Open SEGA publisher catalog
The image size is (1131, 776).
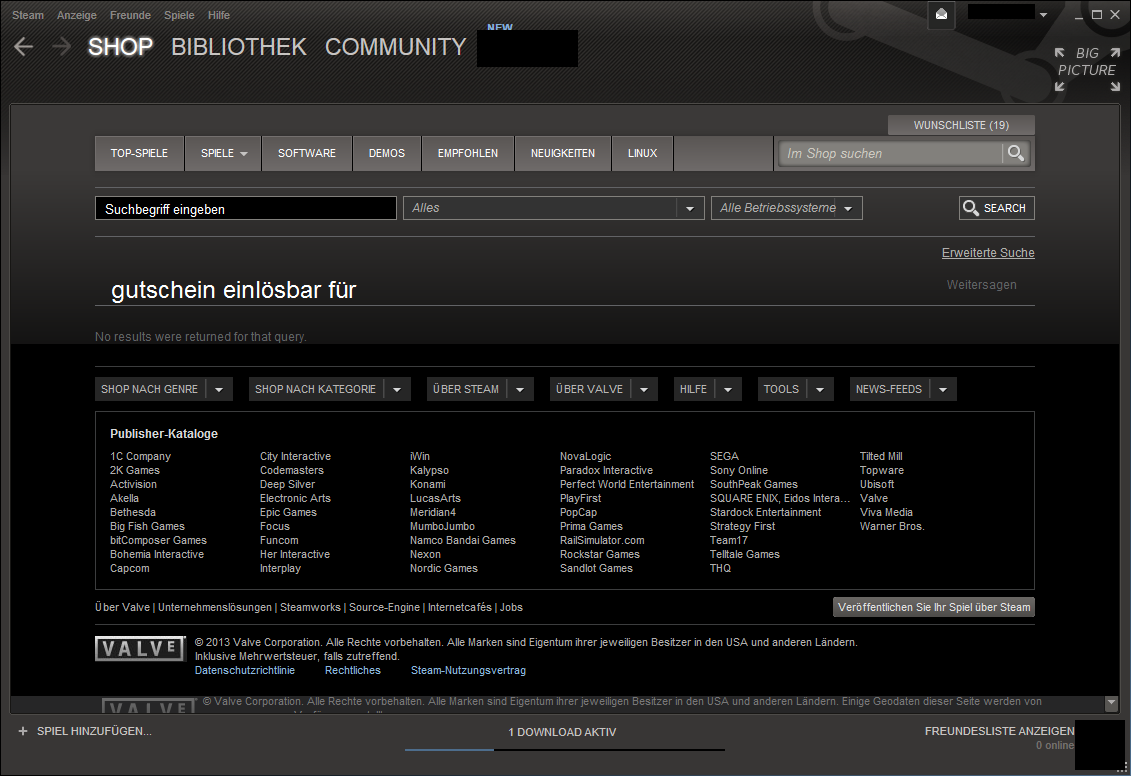(723, 456)
